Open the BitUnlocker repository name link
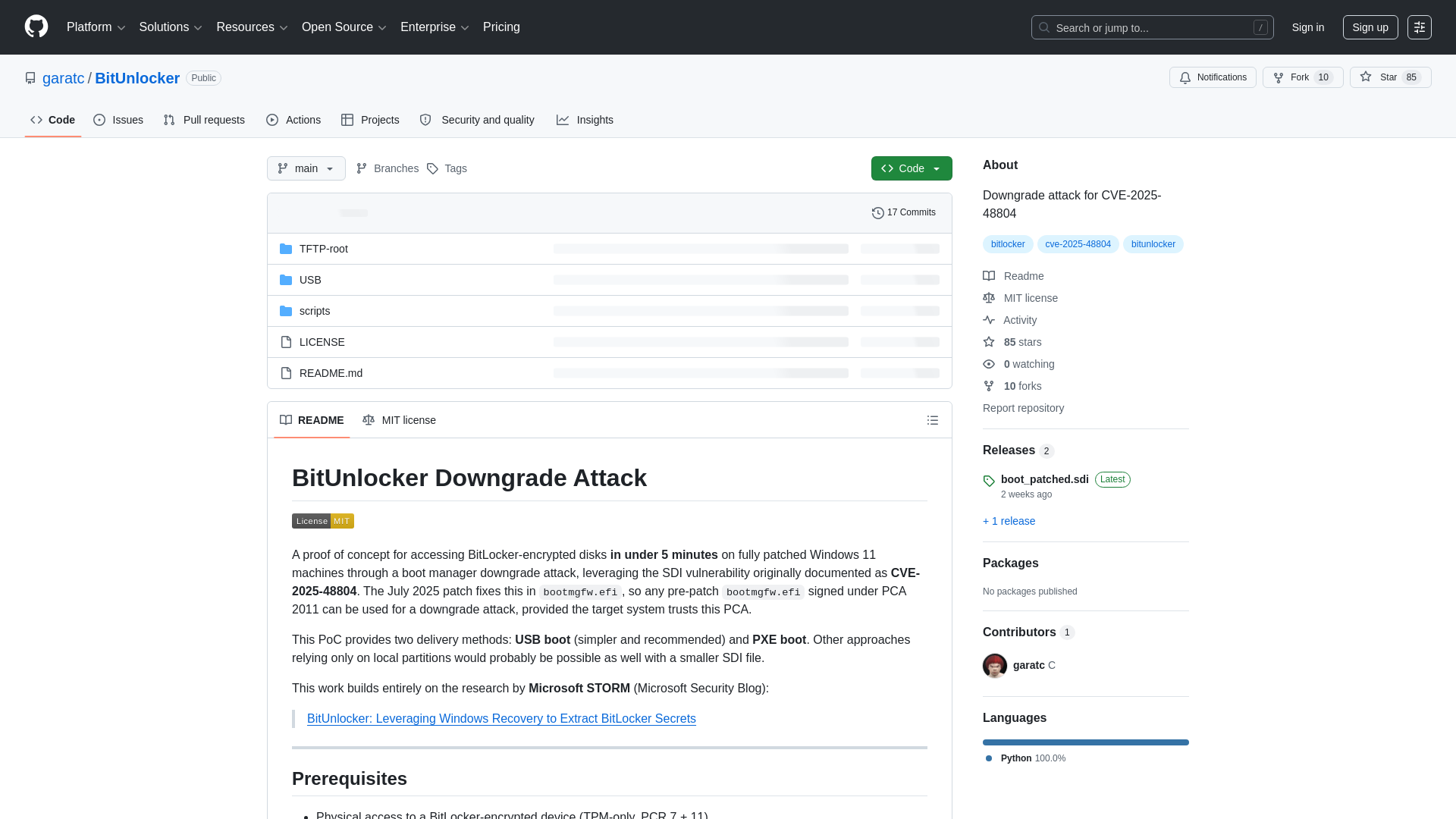 137,78
